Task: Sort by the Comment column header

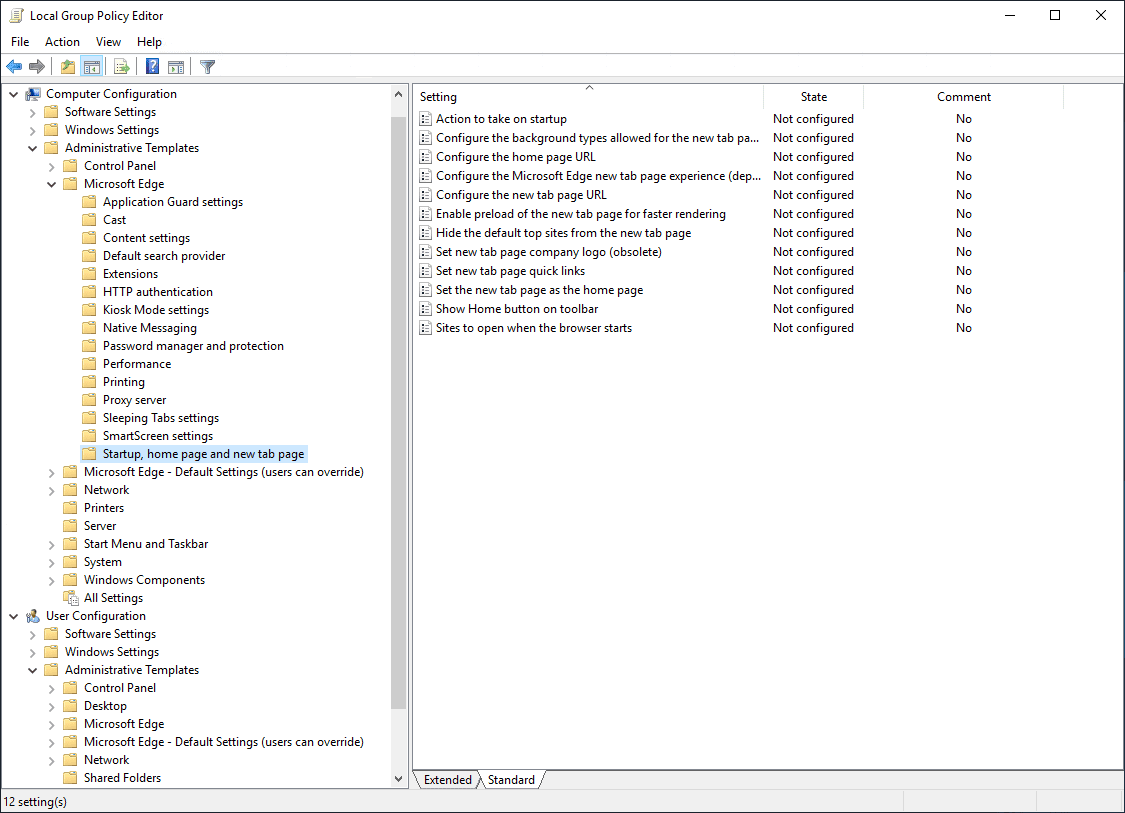Action: pos(963,97)
